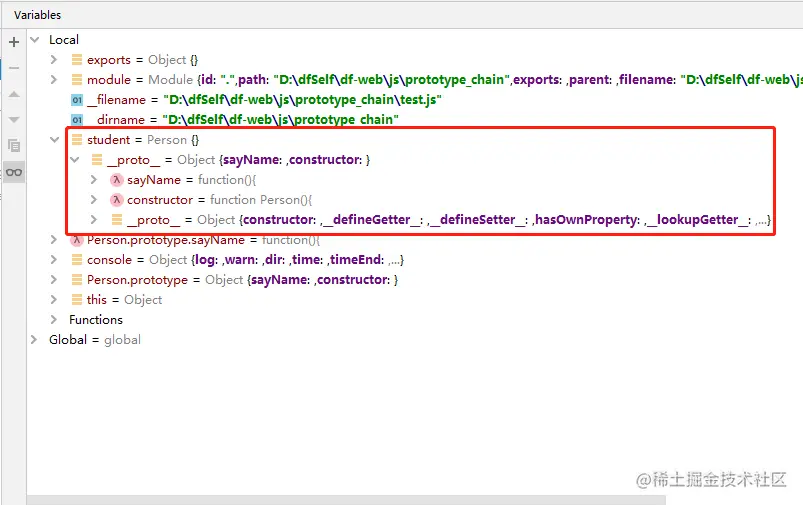Click the console object icon
The image size is (803, 505).
(77, 259)
